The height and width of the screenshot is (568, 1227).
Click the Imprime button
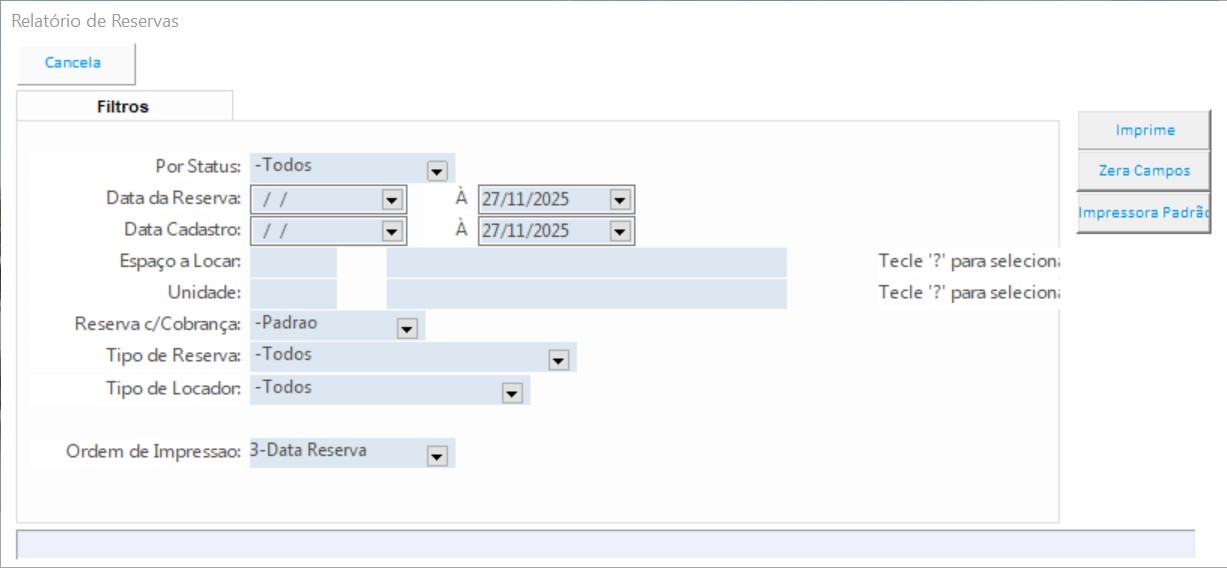click(x=1145, y=130)
